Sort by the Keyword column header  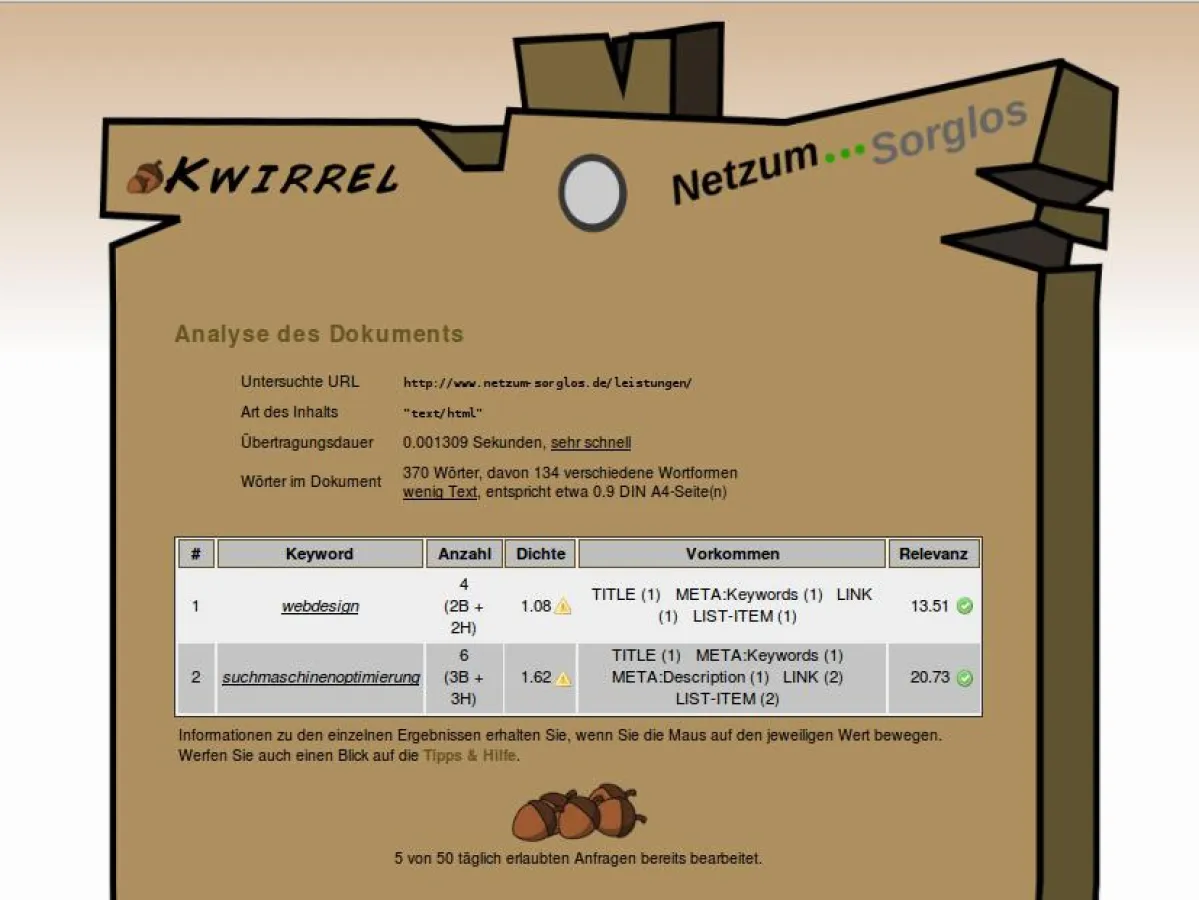tap(319, 553)
